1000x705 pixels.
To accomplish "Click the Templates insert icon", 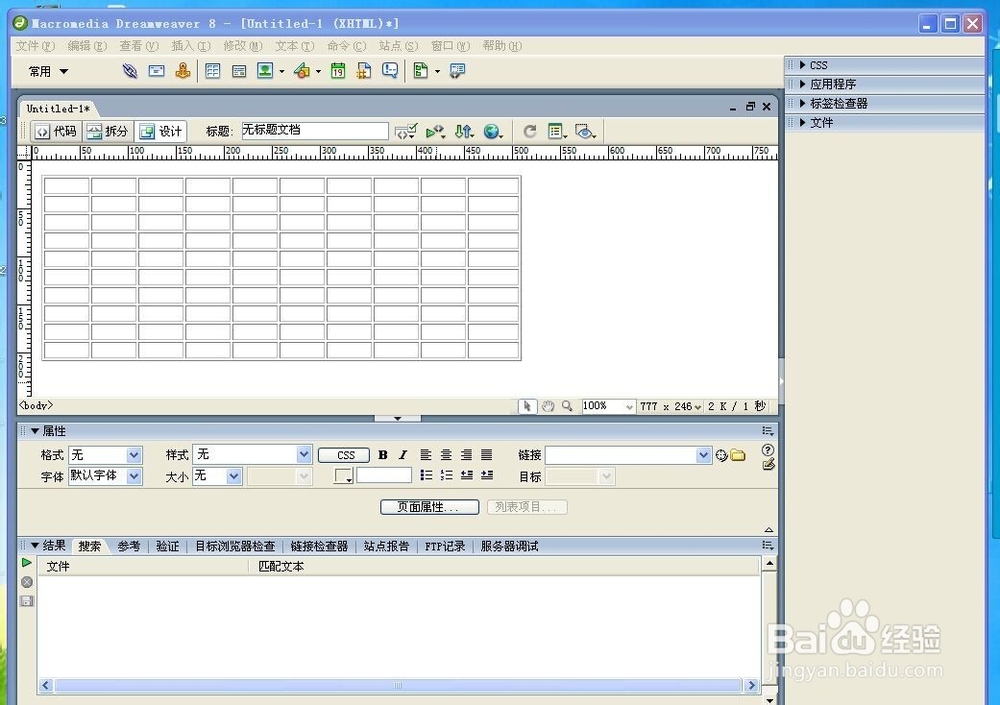I will tap(421, 71).
